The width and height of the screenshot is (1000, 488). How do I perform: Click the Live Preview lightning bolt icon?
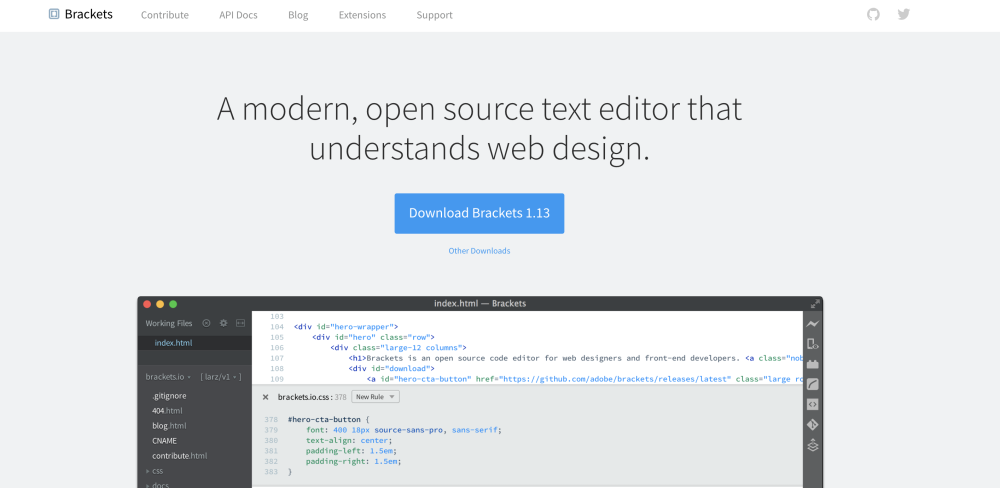812,324
